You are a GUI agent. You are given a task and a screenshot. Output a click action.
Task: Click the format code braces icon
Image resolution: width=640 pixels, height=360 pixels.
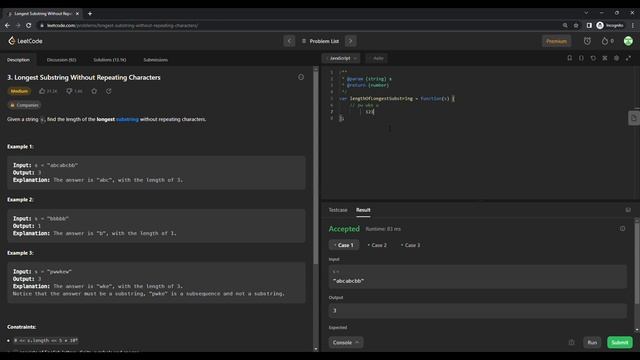tap(581, 58)
